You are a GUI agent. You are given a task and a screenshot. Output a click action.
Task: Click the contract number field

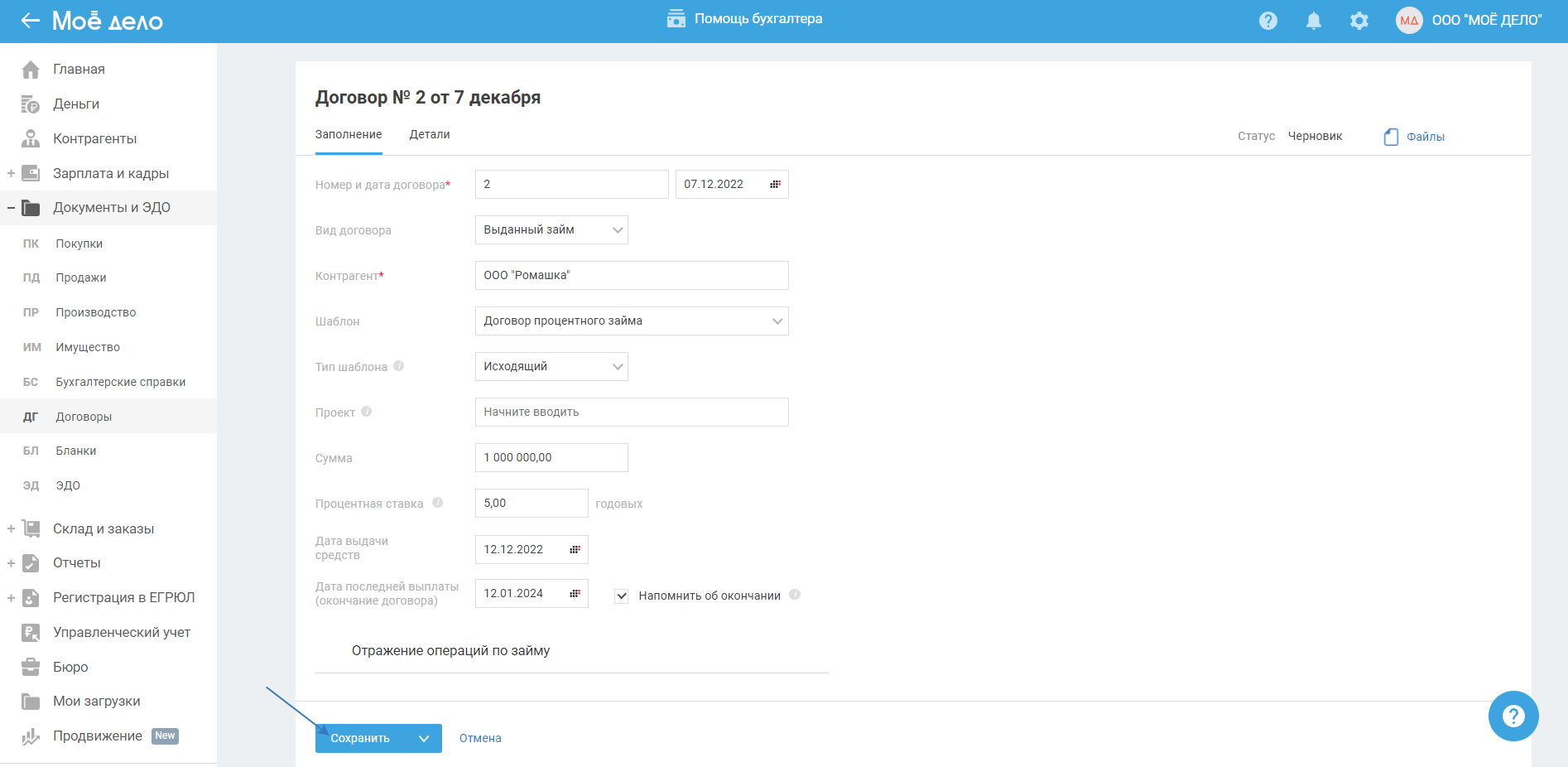[x=572, y=184]
